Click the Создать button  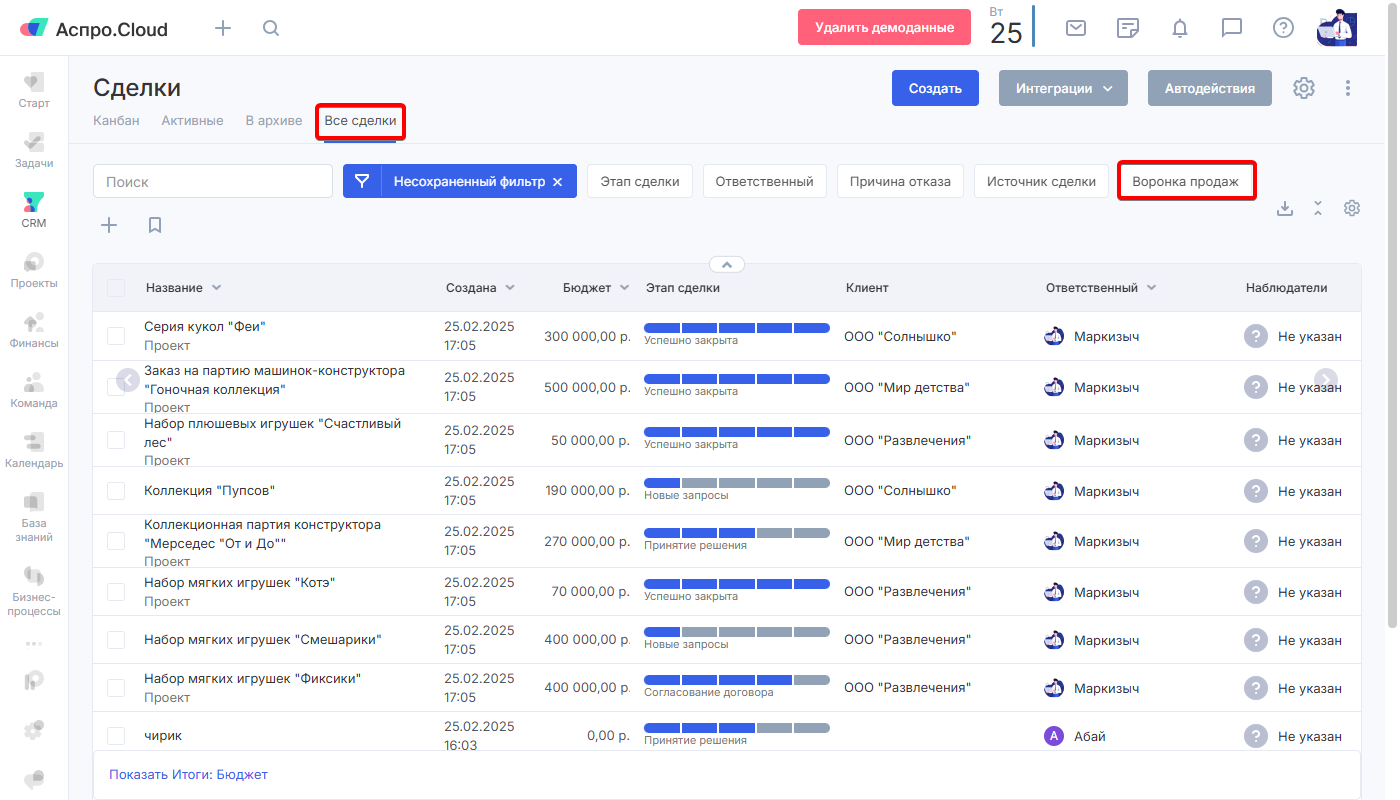(x=935, y=88)
